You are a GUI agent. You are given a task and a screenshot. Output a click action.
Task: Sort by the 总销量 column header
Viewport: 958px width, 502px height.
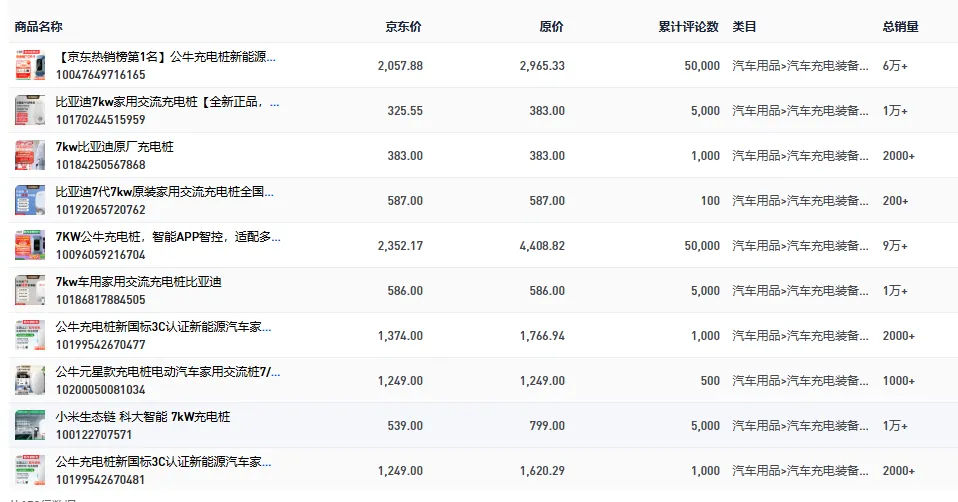(901, 27)
